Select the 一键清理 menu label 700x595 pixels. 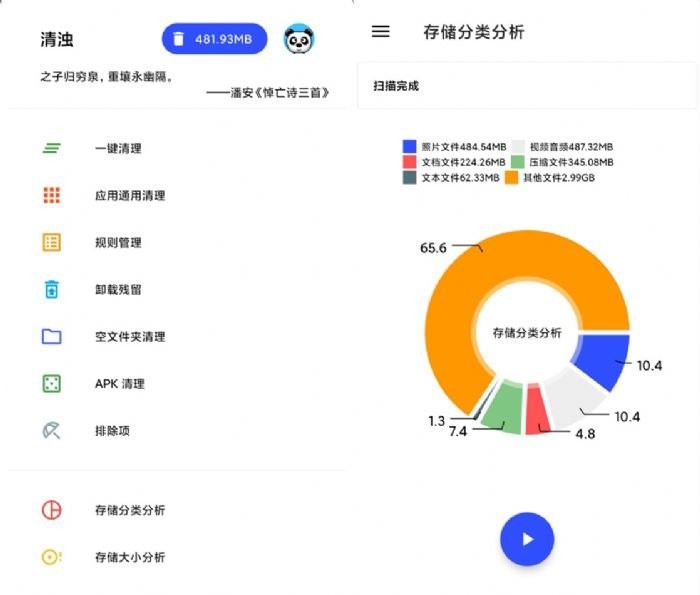118,148
